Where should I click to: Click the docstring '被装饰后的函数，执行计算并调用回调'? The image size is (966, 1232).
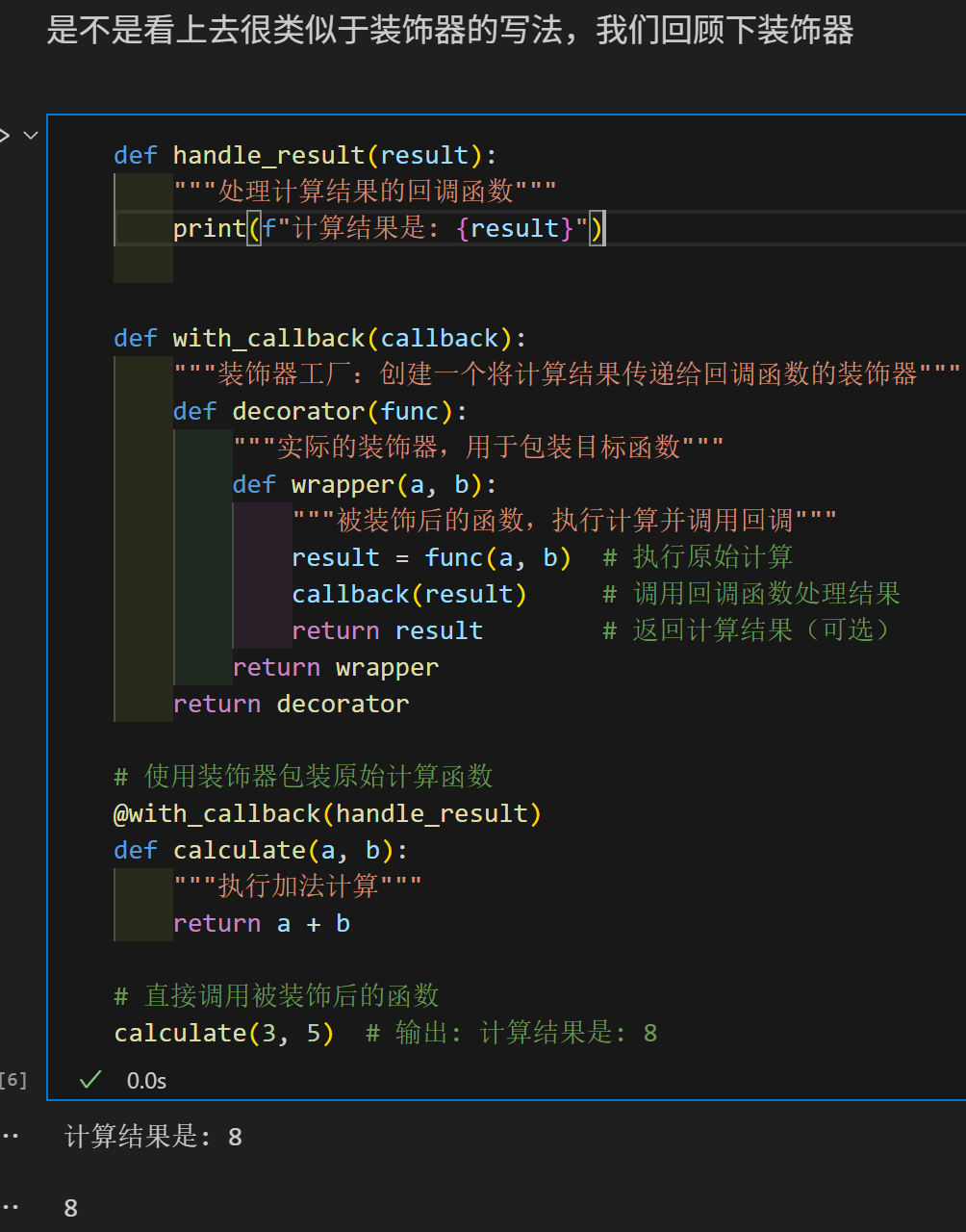(x=565, y=521)
